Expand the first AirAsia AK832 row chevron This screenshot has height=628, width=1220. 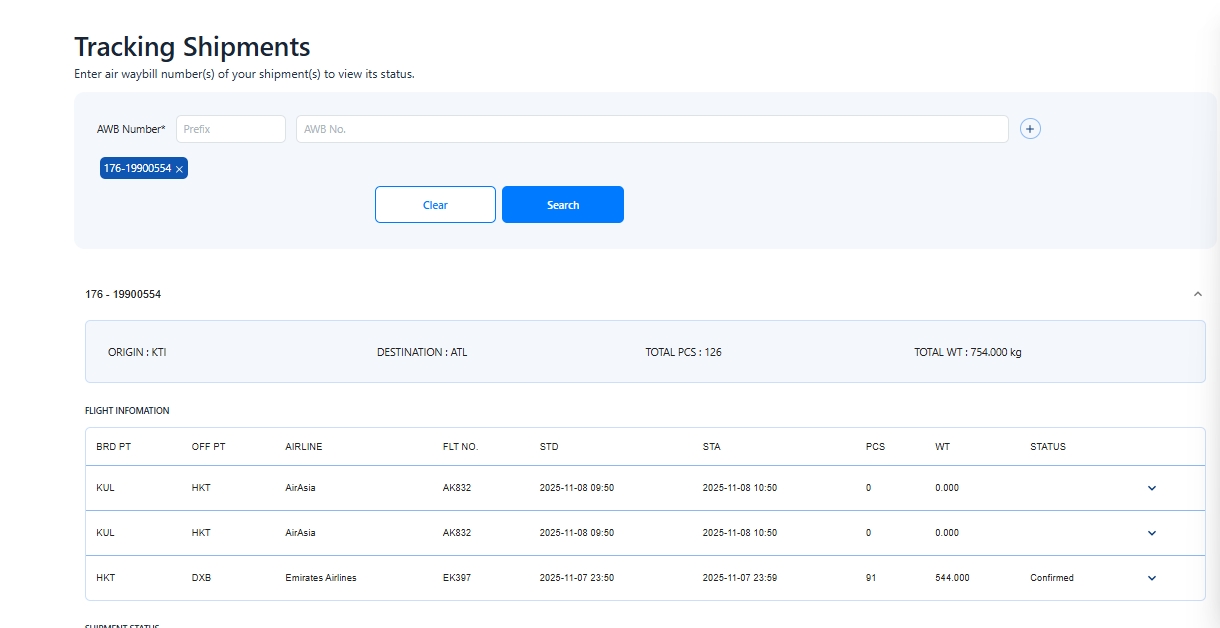tap(1151, 488)
